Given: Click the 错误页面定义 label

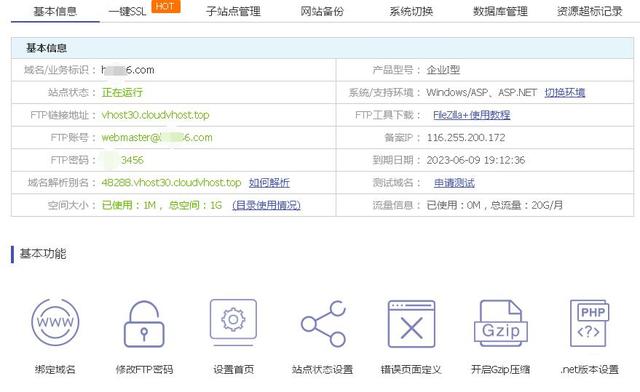Looking at the screenshot, I should pyautogui.click(x=411, y=370).
